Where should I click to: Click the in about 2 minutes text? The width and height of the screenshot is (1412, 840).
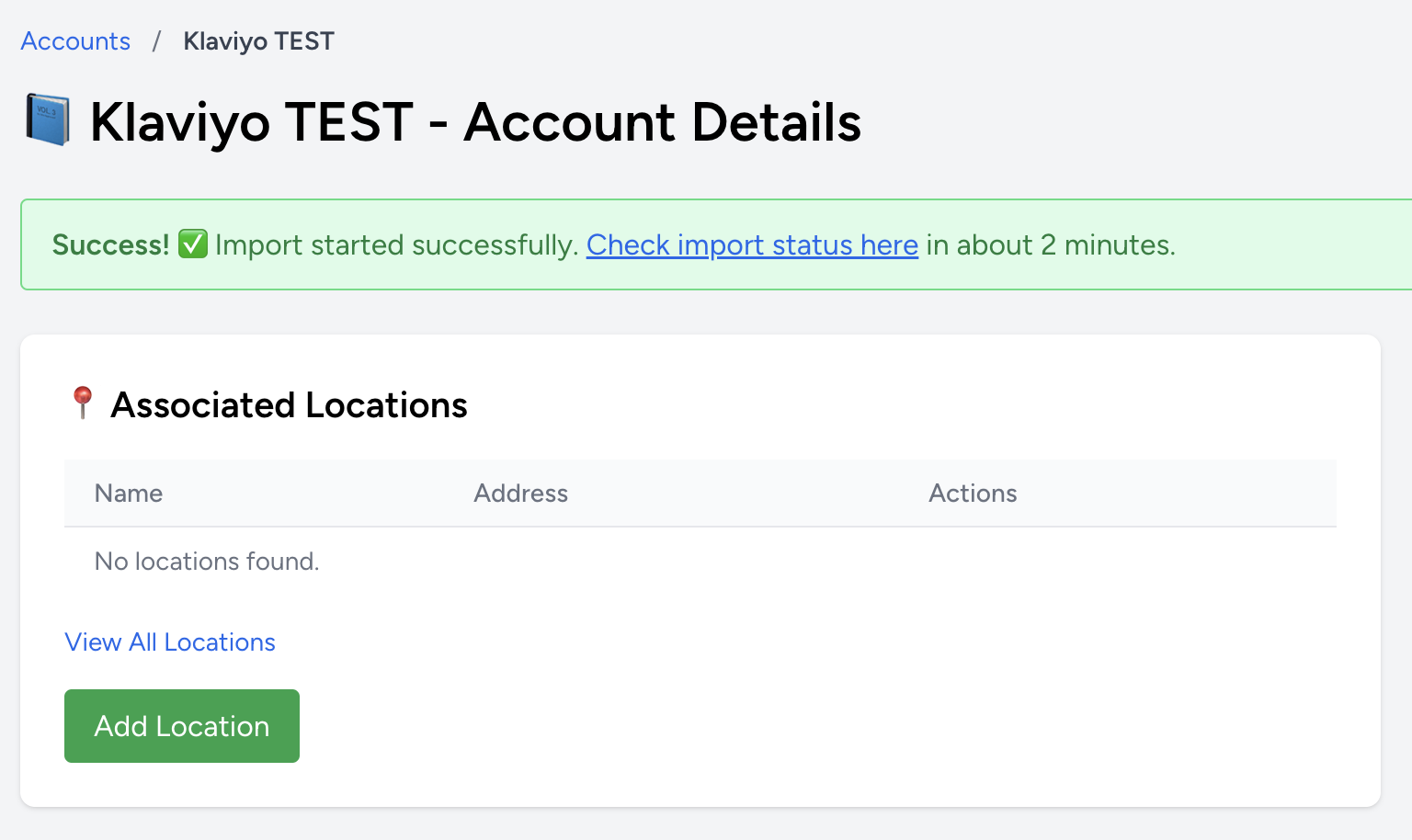click(x=1050, y=245)
